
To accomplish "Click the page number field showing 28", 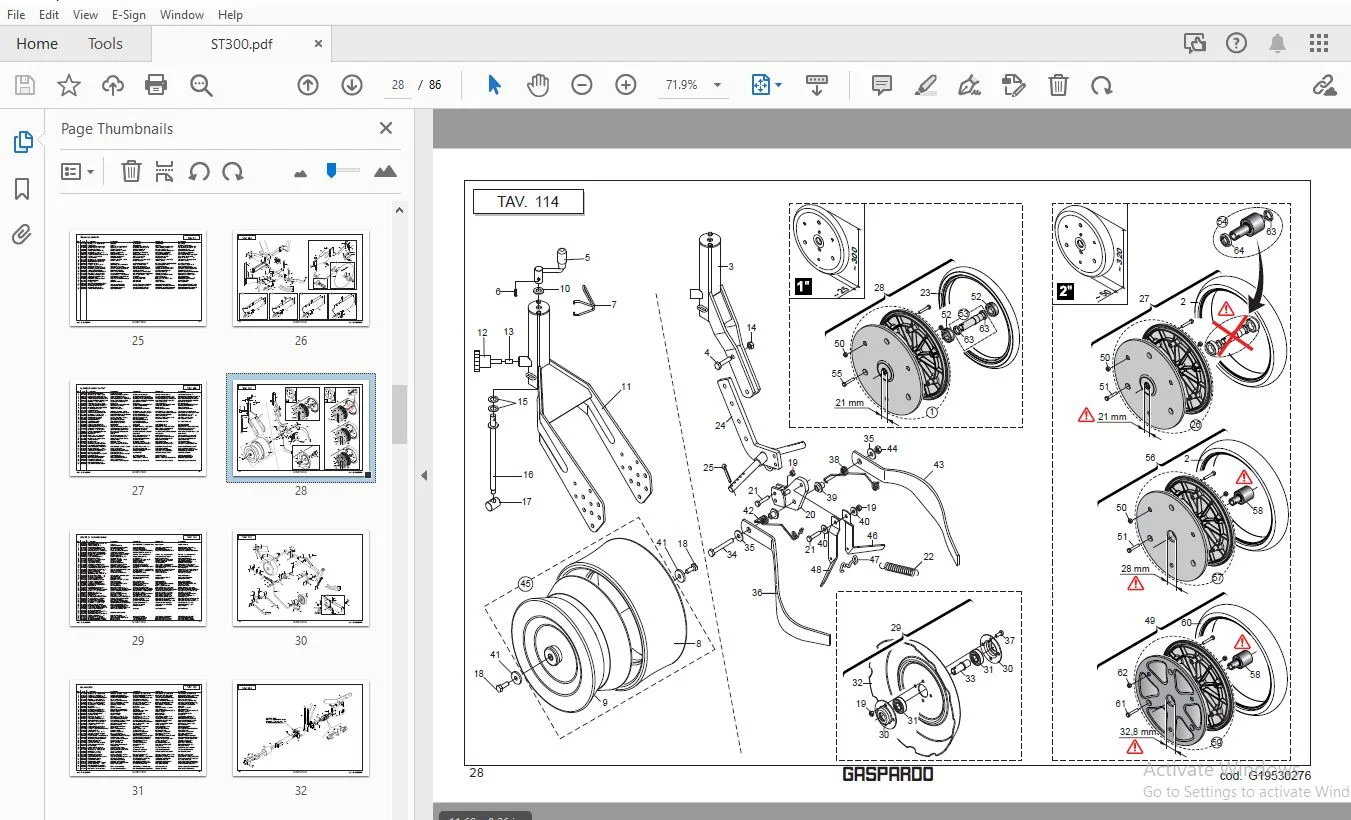I will click(398, 85).
